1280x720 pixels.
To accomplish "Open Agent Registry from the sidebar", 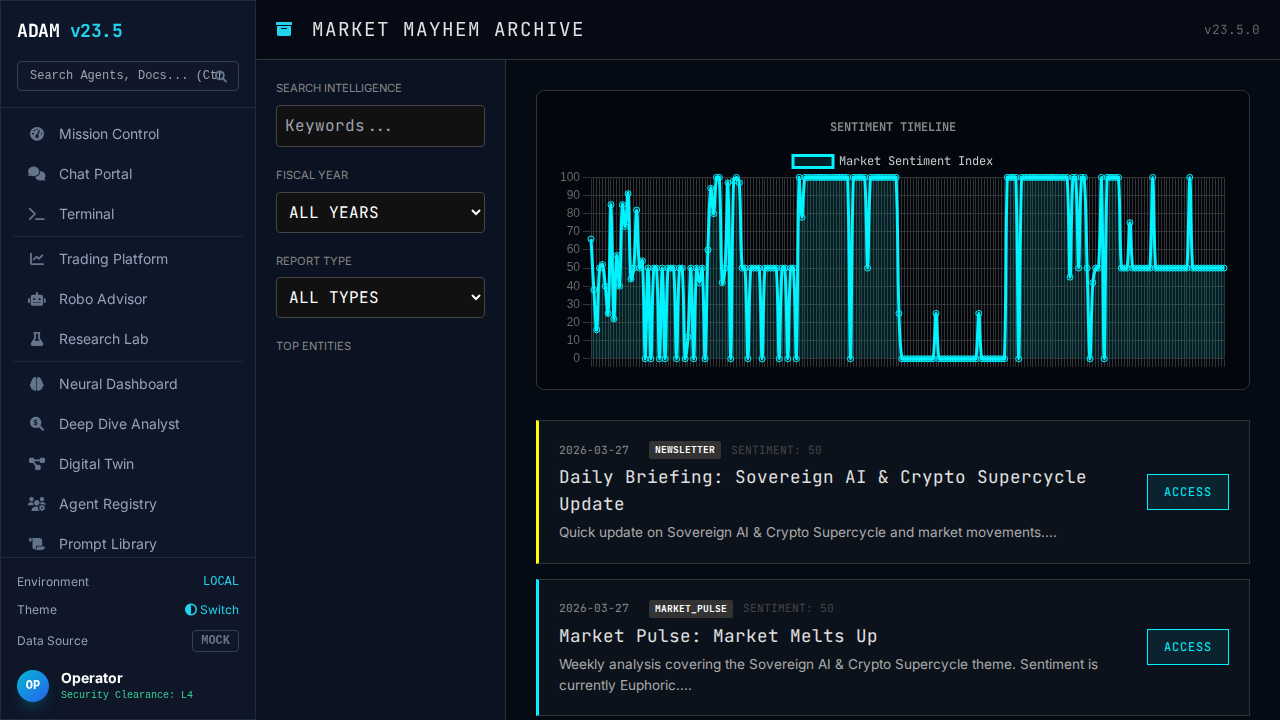I will (108, 504).
